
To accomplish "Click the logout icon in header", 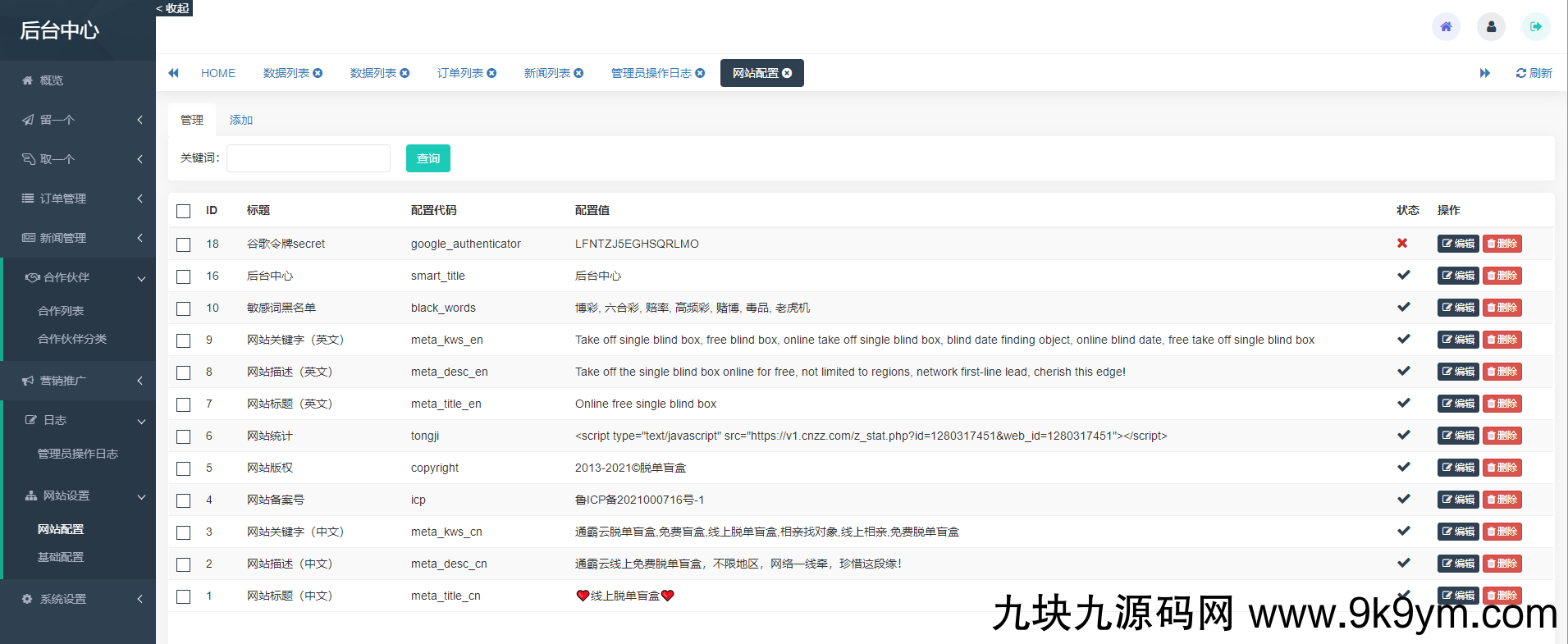I will pyautogui.click(x=1536, y=26).
